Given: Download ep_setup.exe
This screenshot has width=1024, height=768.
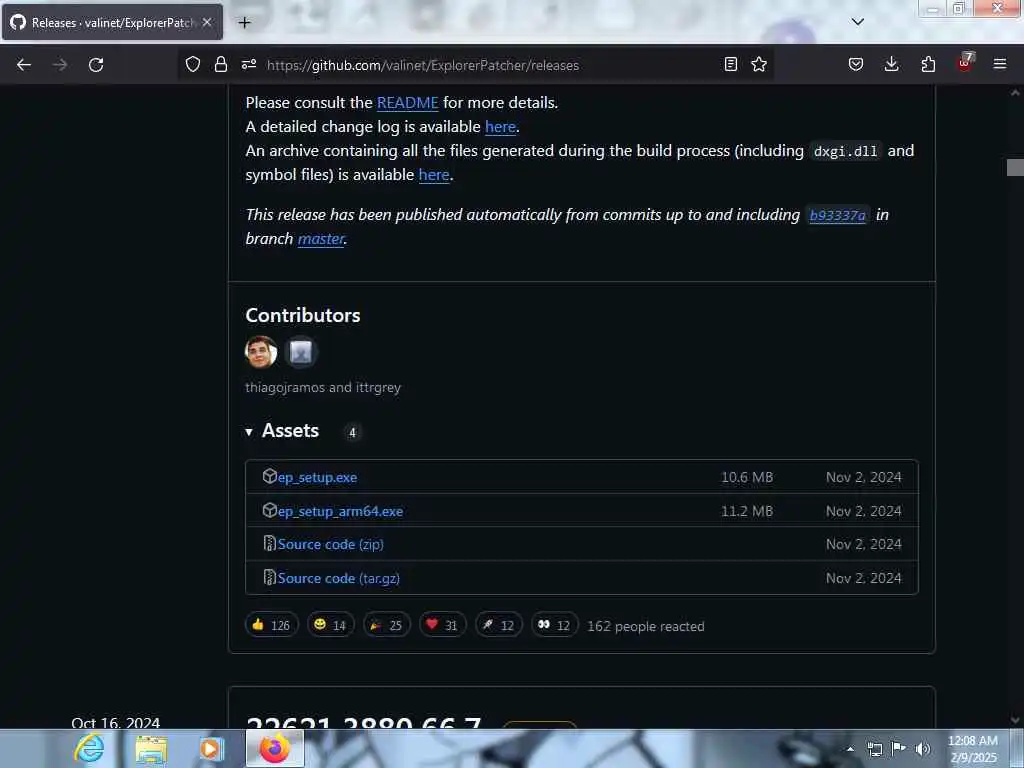Looking at the screenshot, I should pyautogui.click(x=317, y=477).
